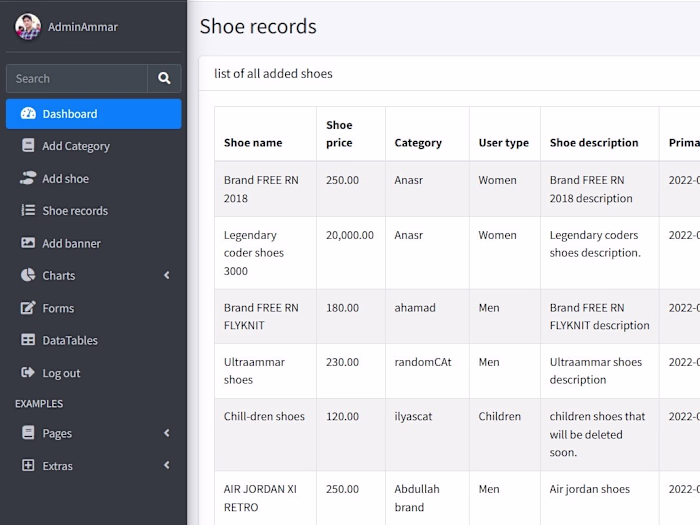Click the Log out exit icon

pyautogui.click(x=28, y=372)
